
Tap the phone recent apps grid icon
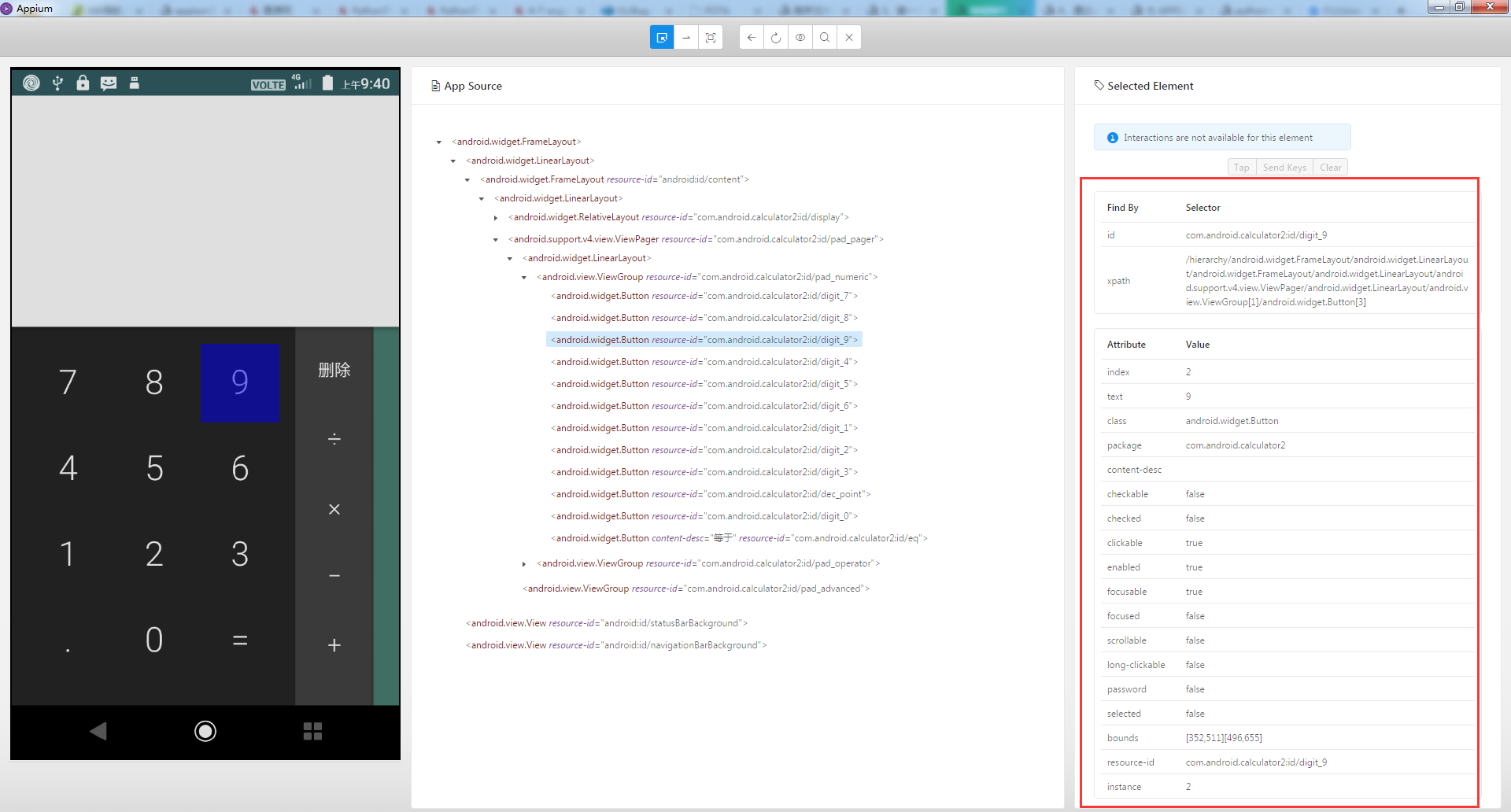(312, 731)
